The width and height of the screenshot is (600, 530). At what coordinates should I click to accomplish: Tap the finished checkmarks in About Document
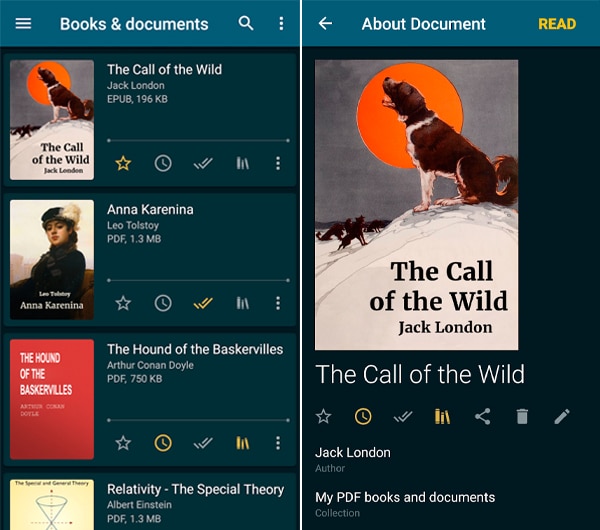pyautogui.click(x=403, y=416)
